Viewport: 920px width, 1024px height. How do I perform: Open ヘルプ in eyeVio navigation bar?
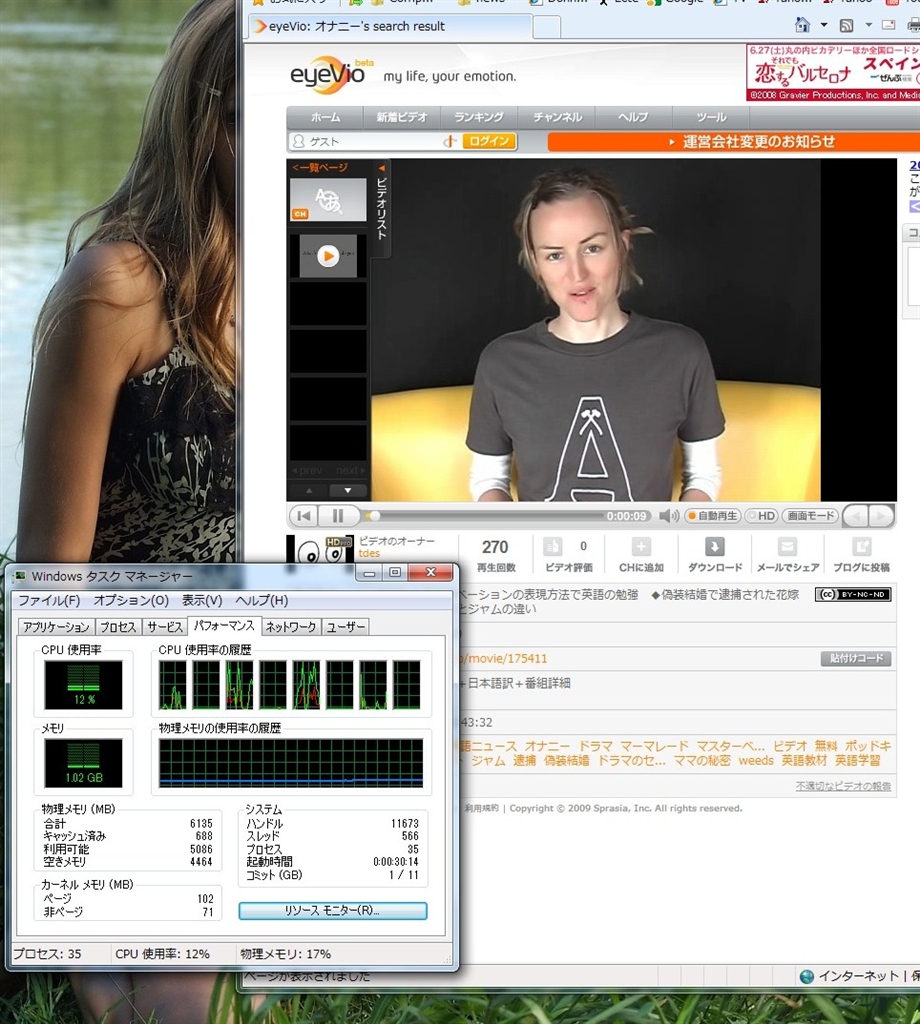[633, 118]
